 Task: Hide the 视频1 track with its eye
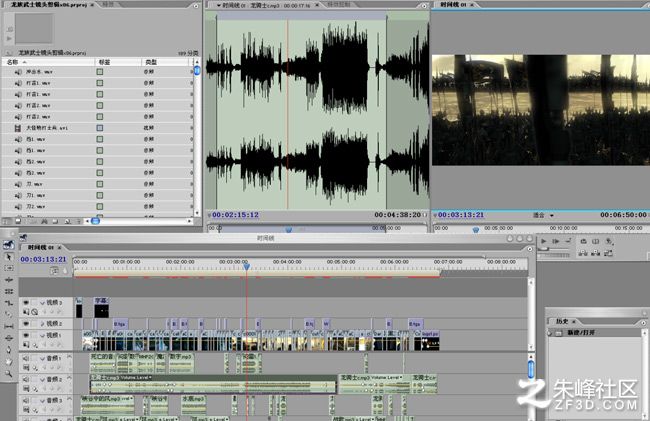pyautogui.click(x=26, y=335)
